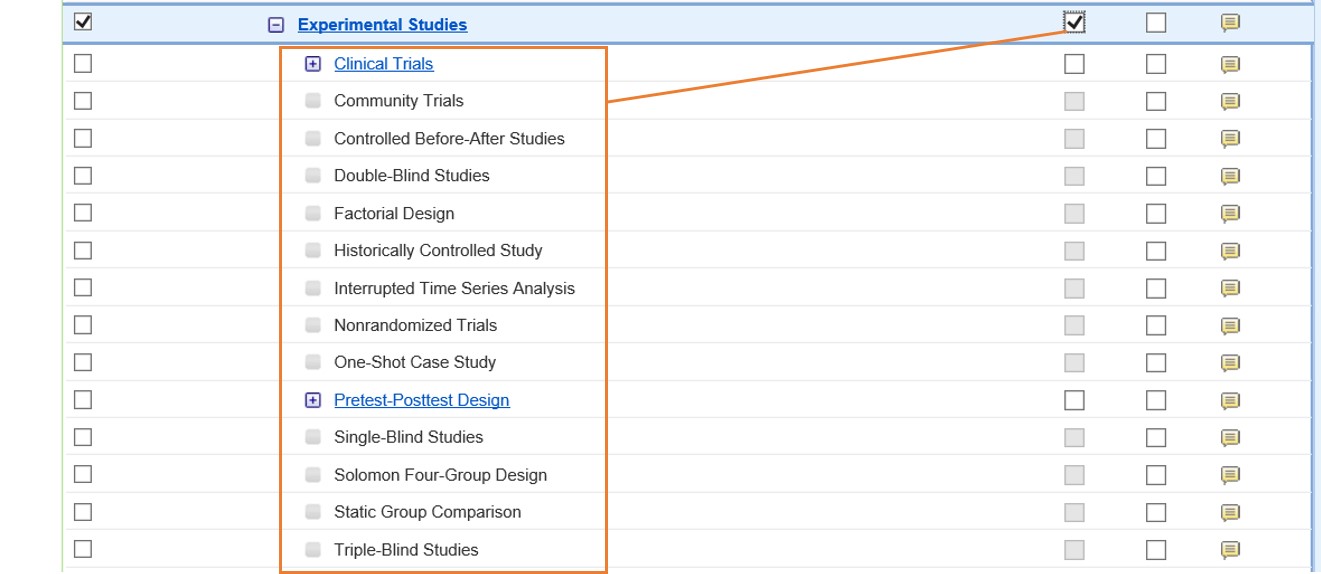Viewport: 1321px width, 574px height.
Task: Open scope note icon for Nonrandomized Trials
Action: click(x=1231, y=325)
